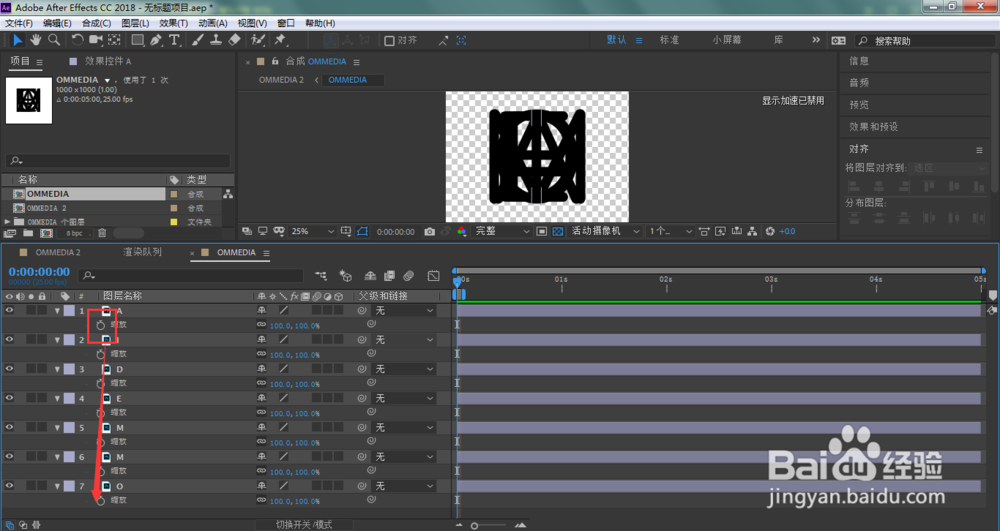
Task: Select the Brush tool
Action: click(198, 40)
